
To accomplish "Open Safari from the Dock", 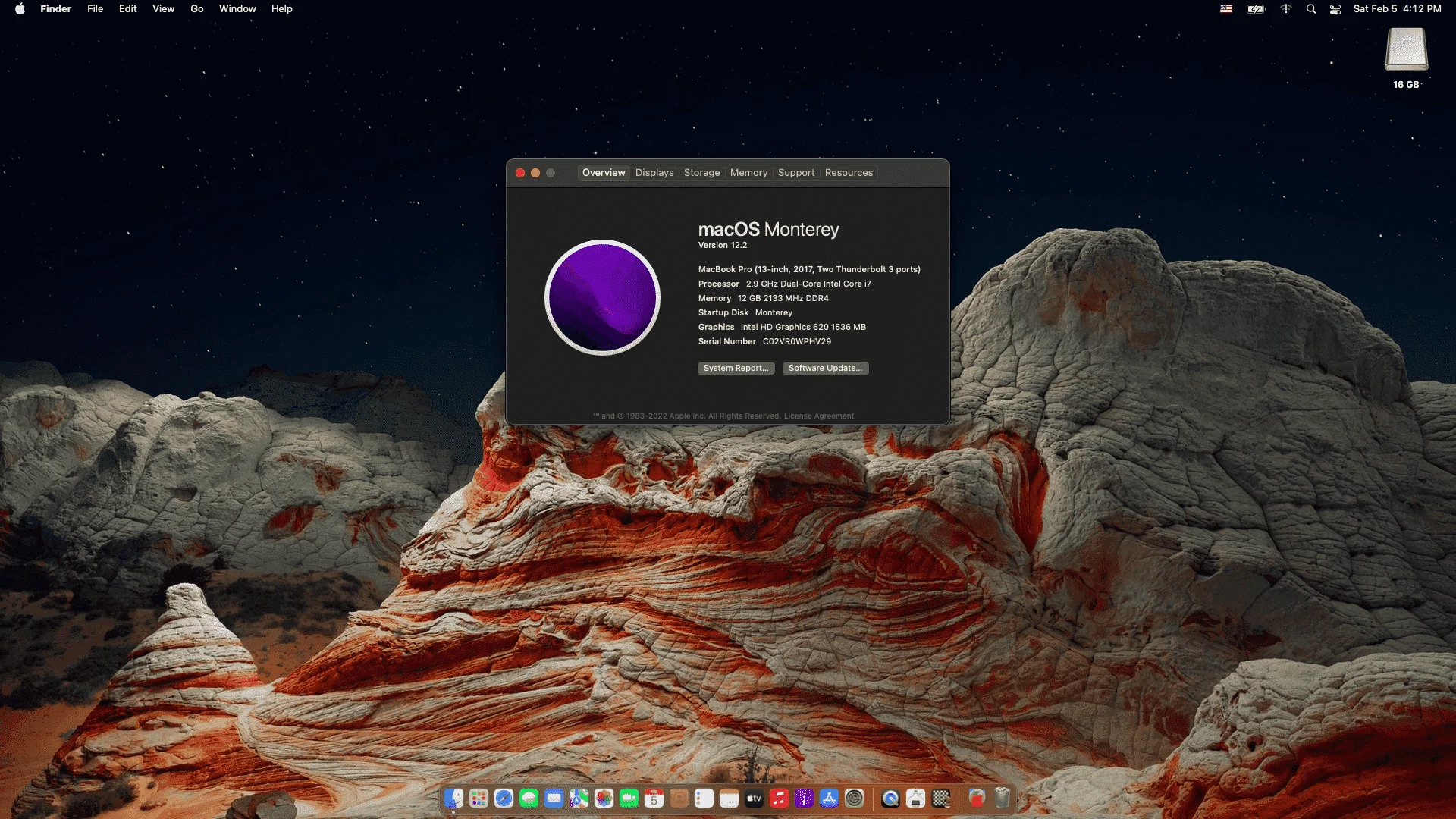I will (x=504, y=798).
